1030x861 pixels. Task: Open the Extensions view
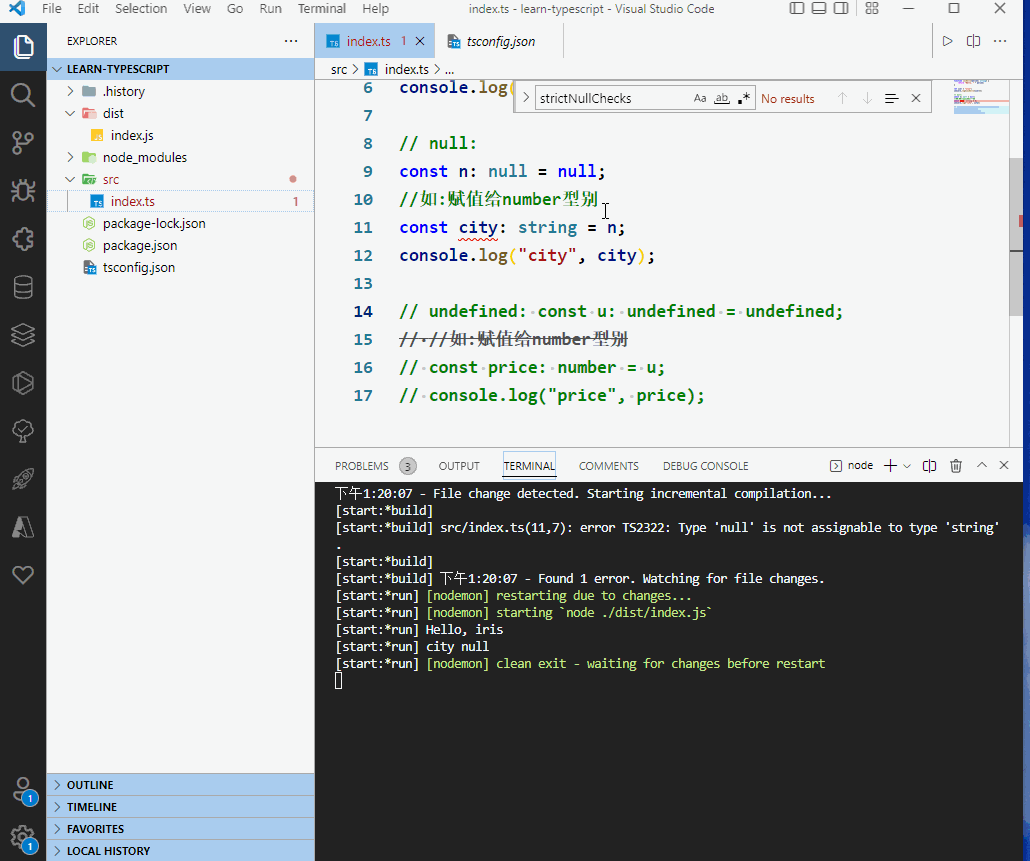23,239
